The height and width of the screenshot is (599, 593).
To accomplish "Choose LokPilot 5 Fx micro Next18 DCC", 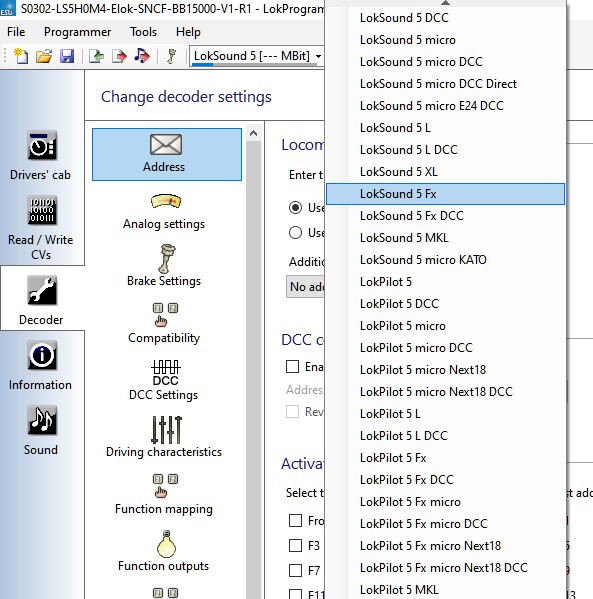I will click(x=445, y=568).
